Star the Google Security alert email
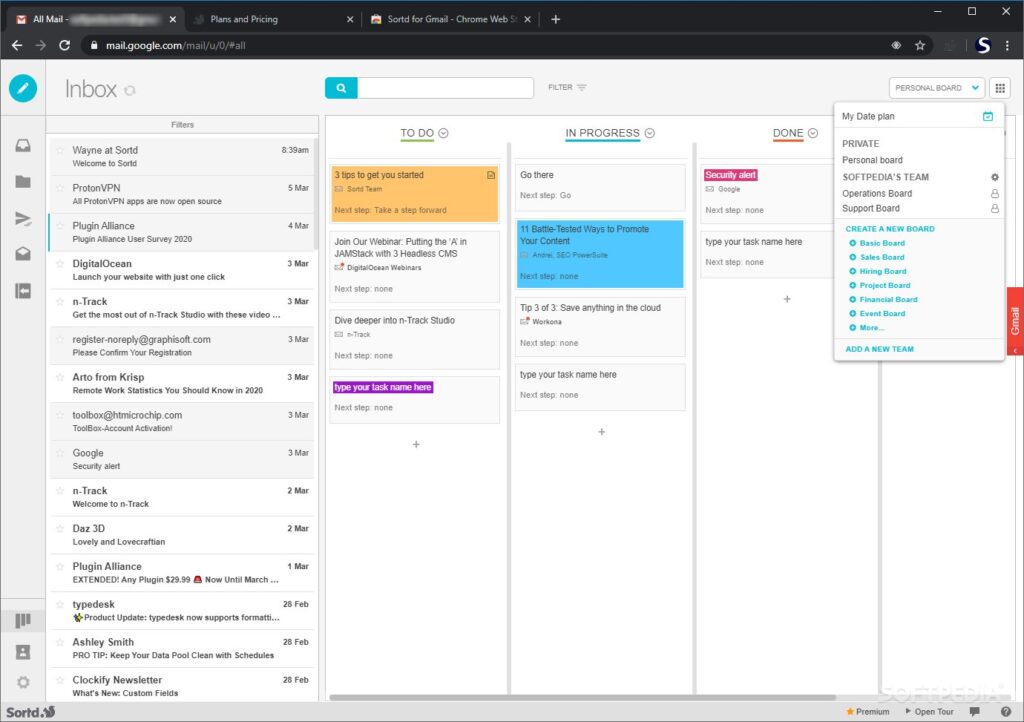The height and width of the screenshot is (722, 1024). click(60, 453)
